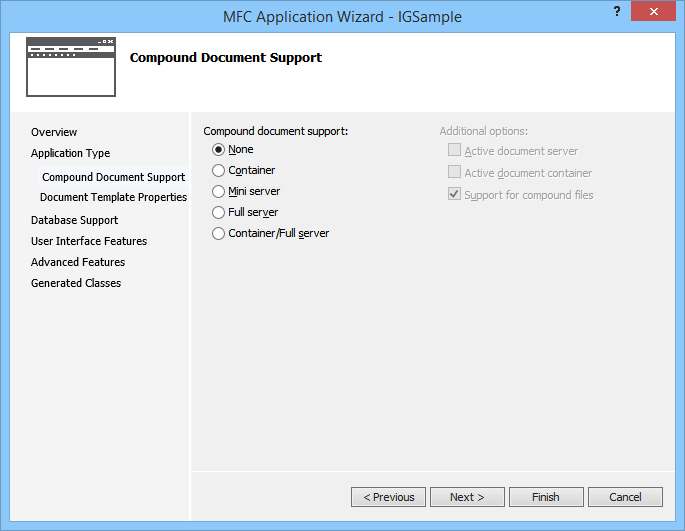Enable Active document container checkbox

[455, 173]
